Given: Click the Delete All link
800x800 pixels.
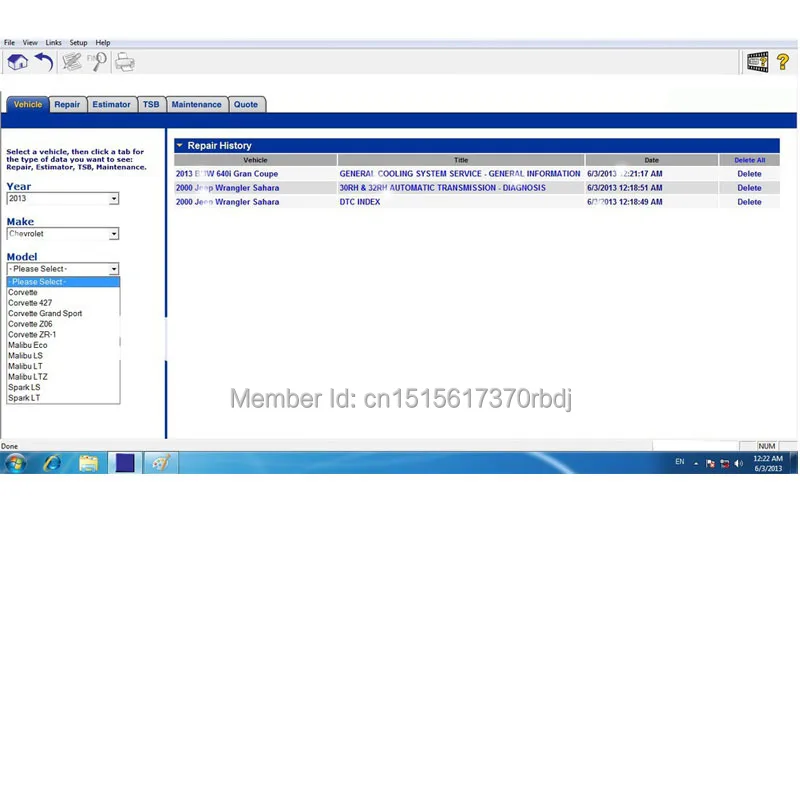Looking at the screenshot, I should coord(749,160).
